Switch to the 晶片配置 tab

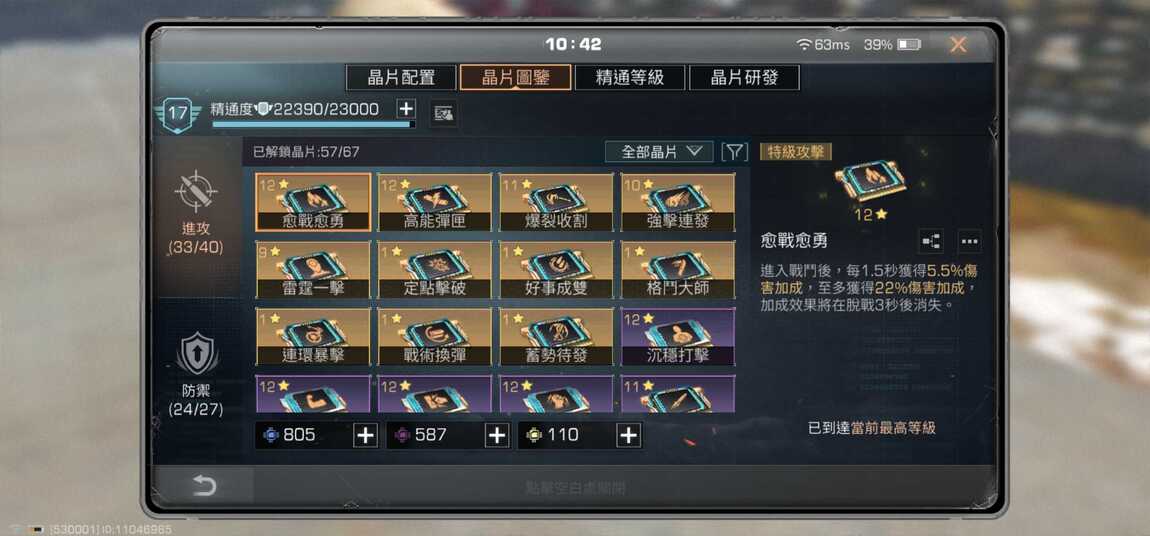[x=401, y=78]
